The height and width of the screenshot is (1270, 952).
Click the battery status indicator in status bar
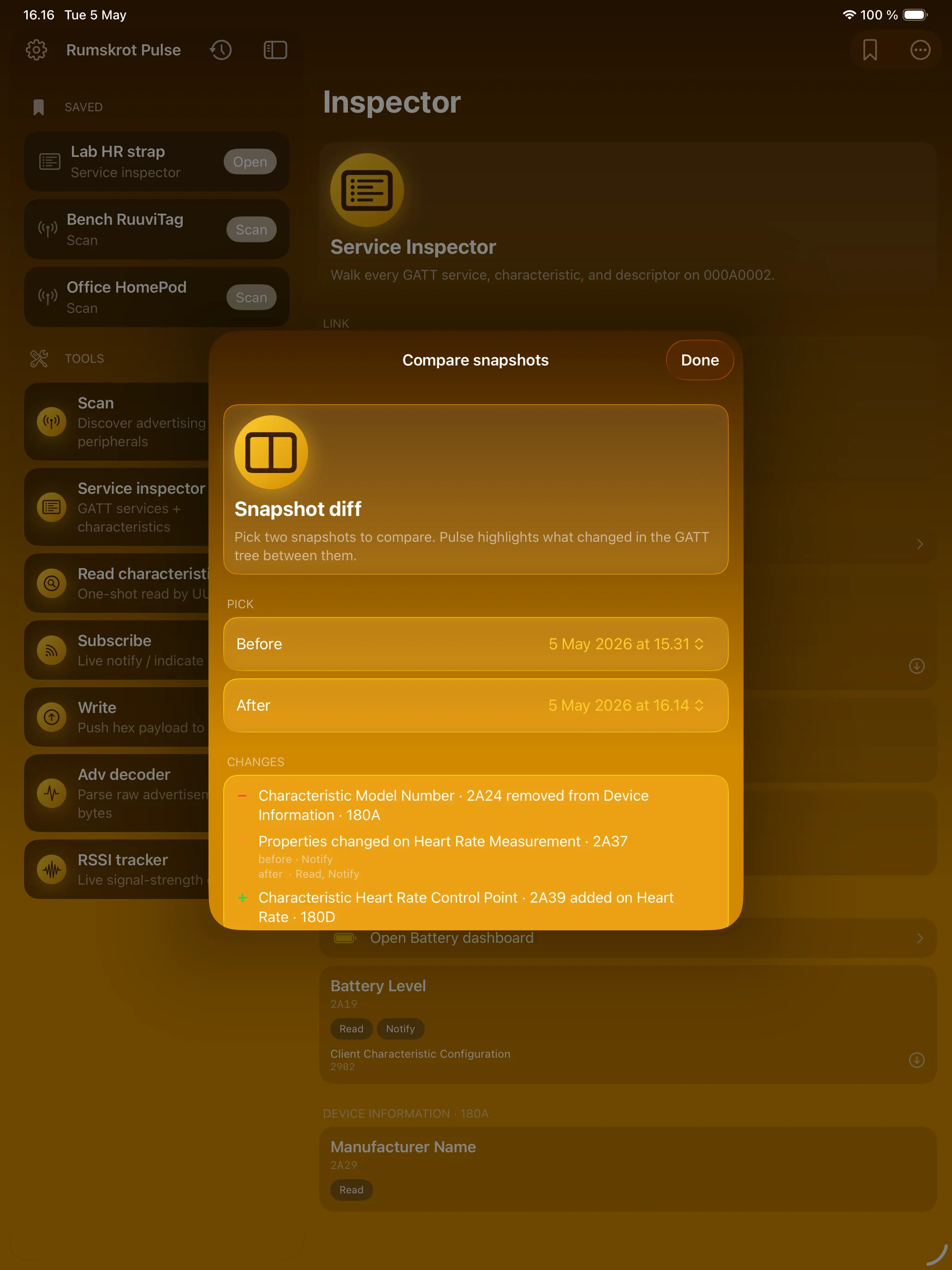click(x=915, y=15)
